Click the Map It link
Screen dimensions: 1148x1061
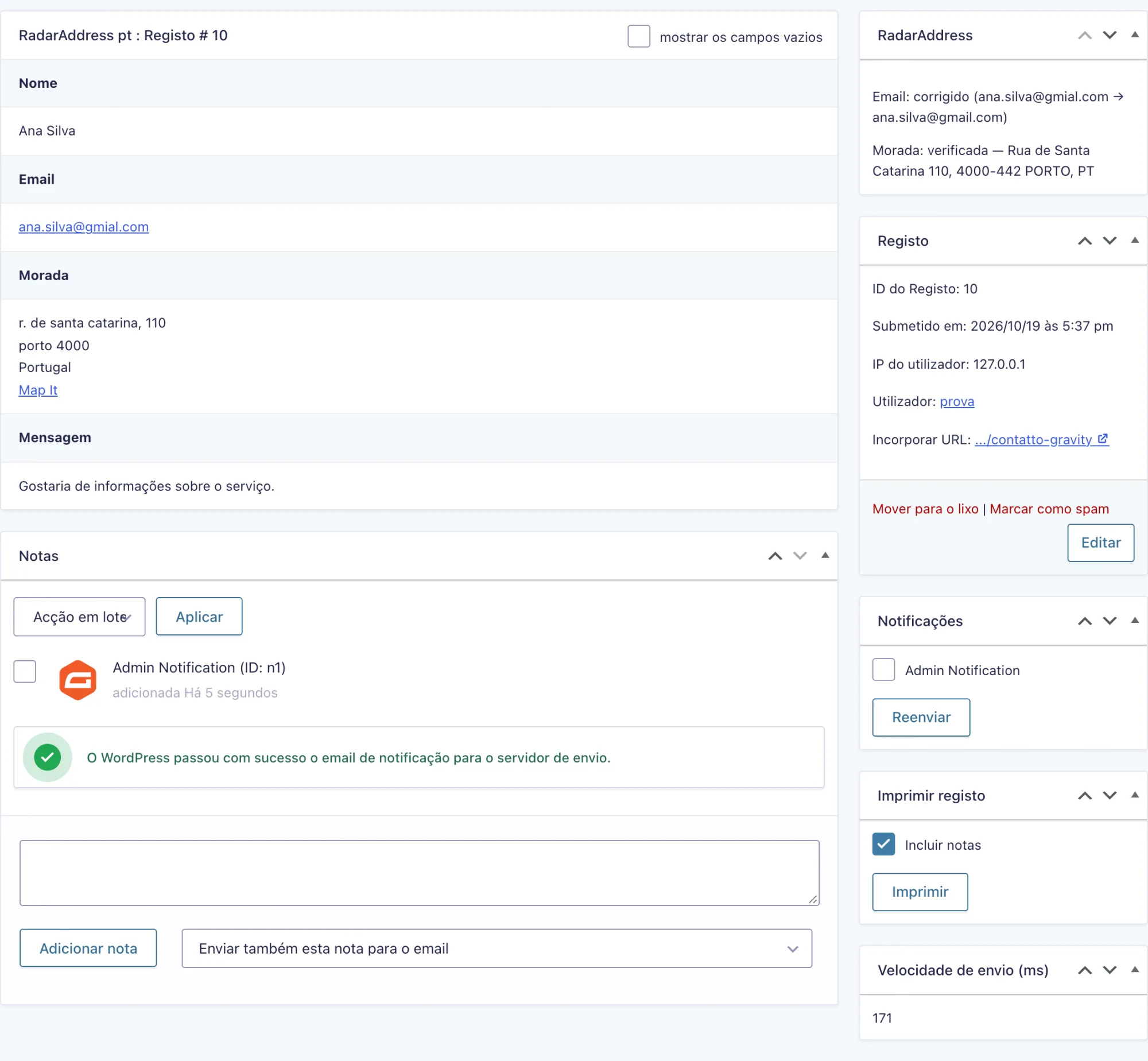pyautogui.click(x=38, y=390)
